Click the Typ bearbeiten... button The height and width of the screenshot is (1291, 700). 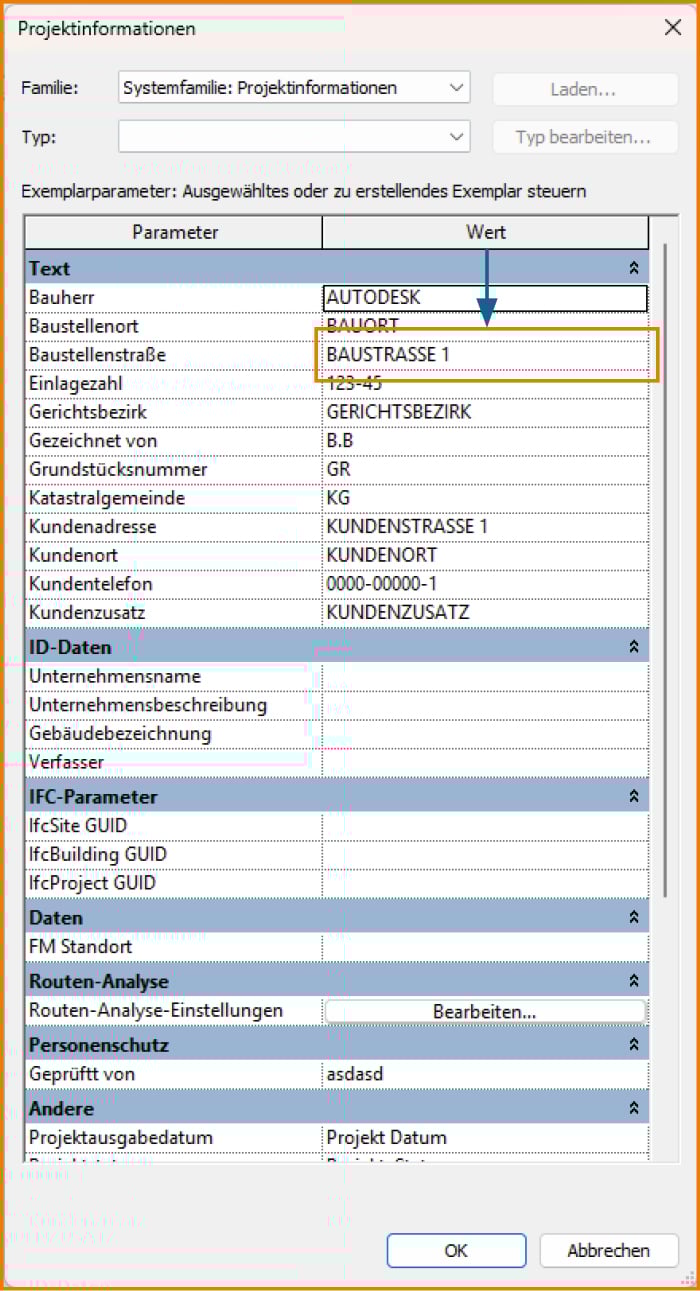[583, 137]
